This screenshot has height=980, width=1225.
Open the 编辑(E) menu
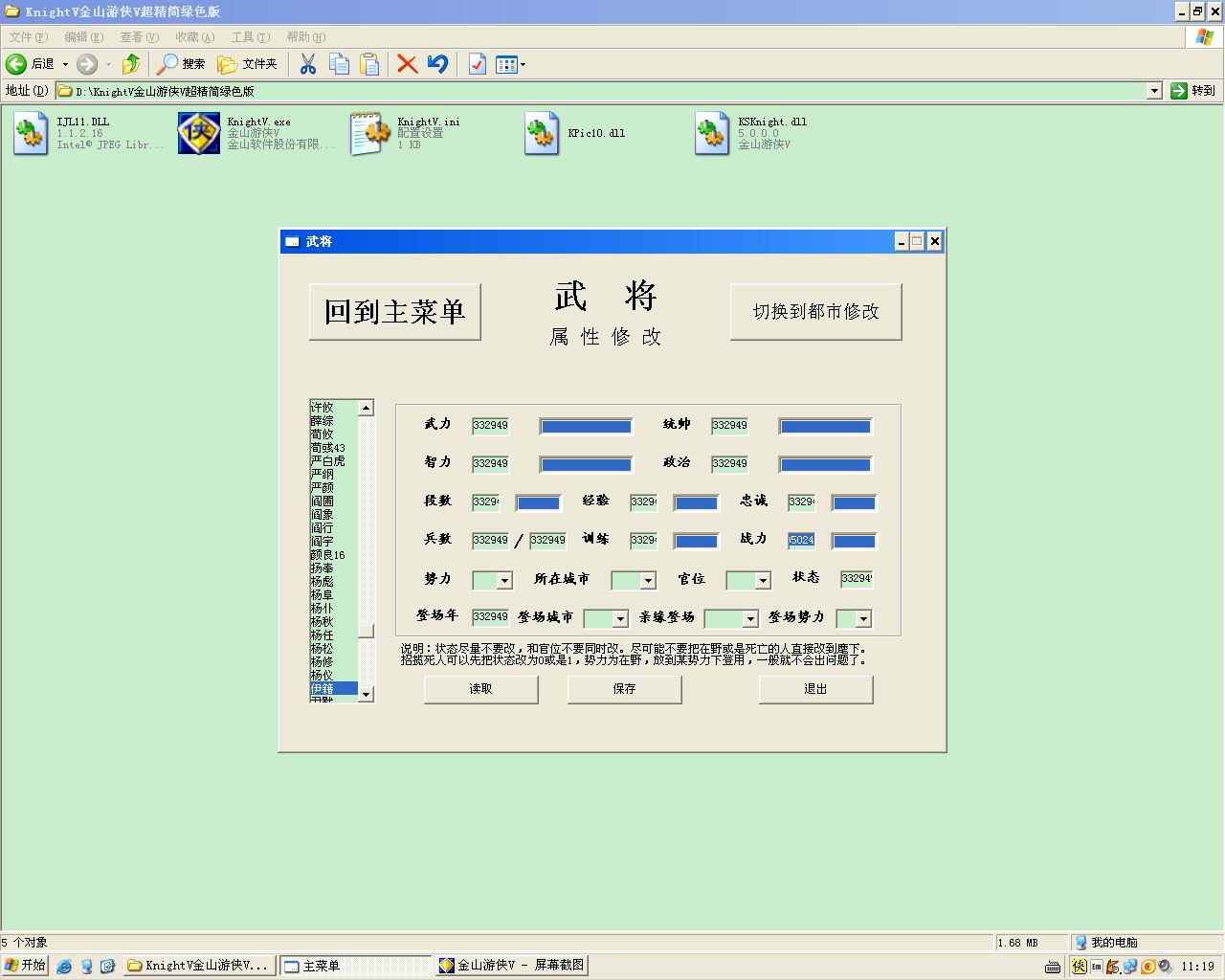[83, 37]
